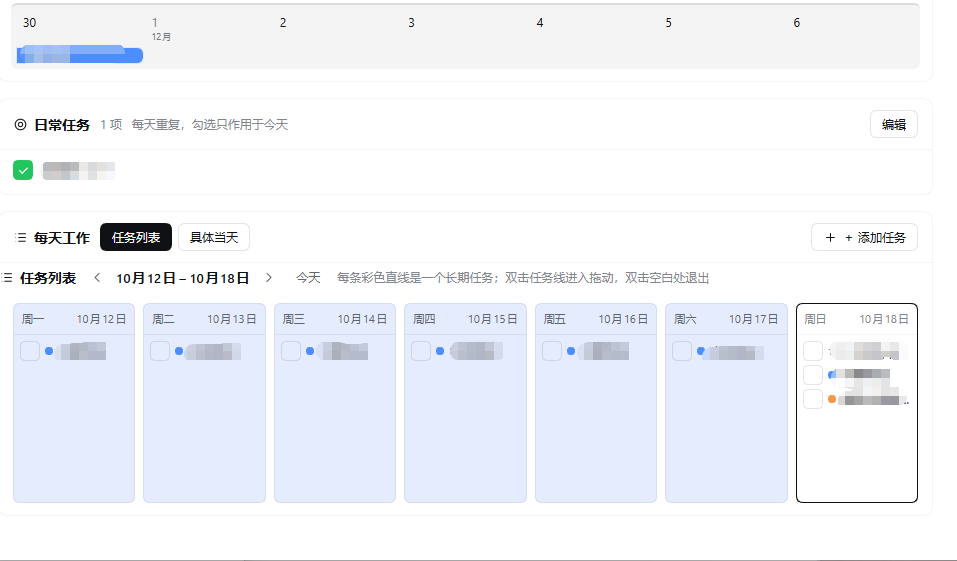Click the target icon beside 日常任务

pos(21,125)
